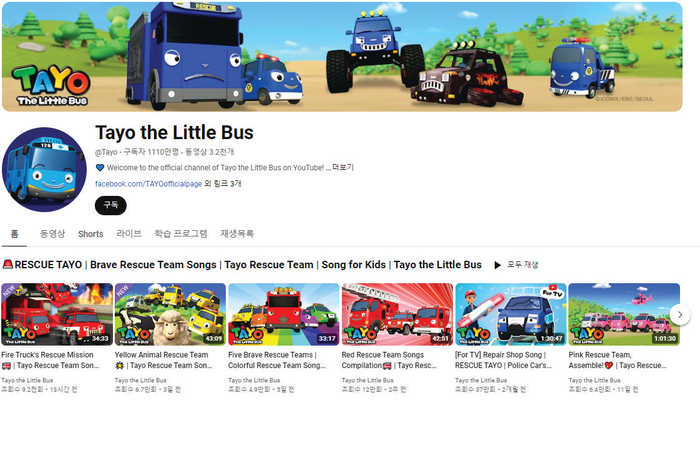Open the Shorts tab
Viewport: 700px width, 466px height.
point(91,234)
